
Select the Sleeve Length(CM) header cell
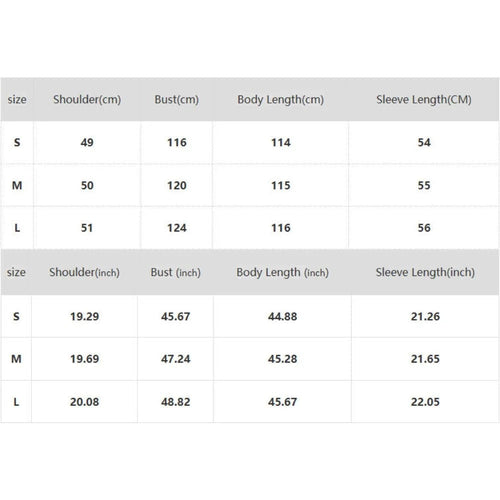[x=424, y=99]
